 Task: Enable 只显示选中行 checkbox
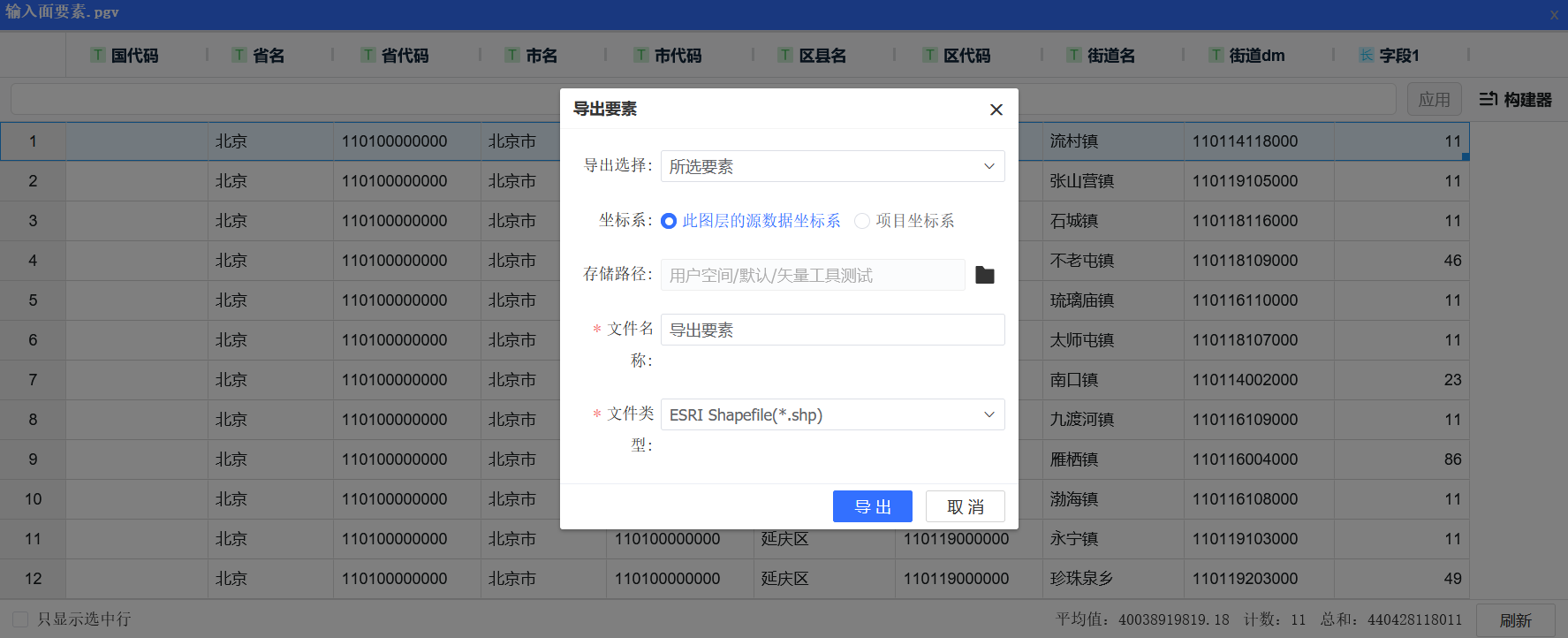20,619
